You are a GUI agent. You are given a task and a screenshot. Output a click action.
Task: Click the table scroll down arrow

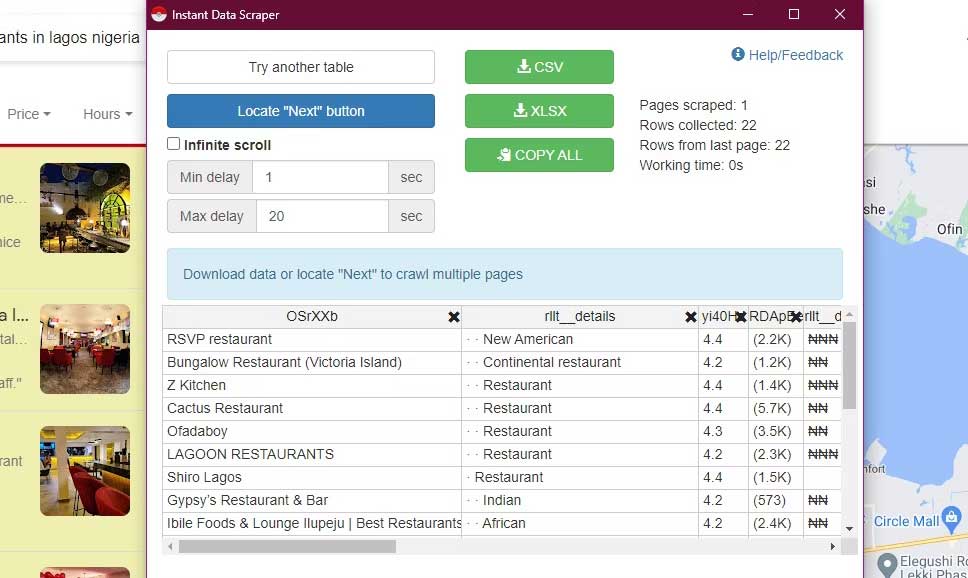[x=849, y=529]
